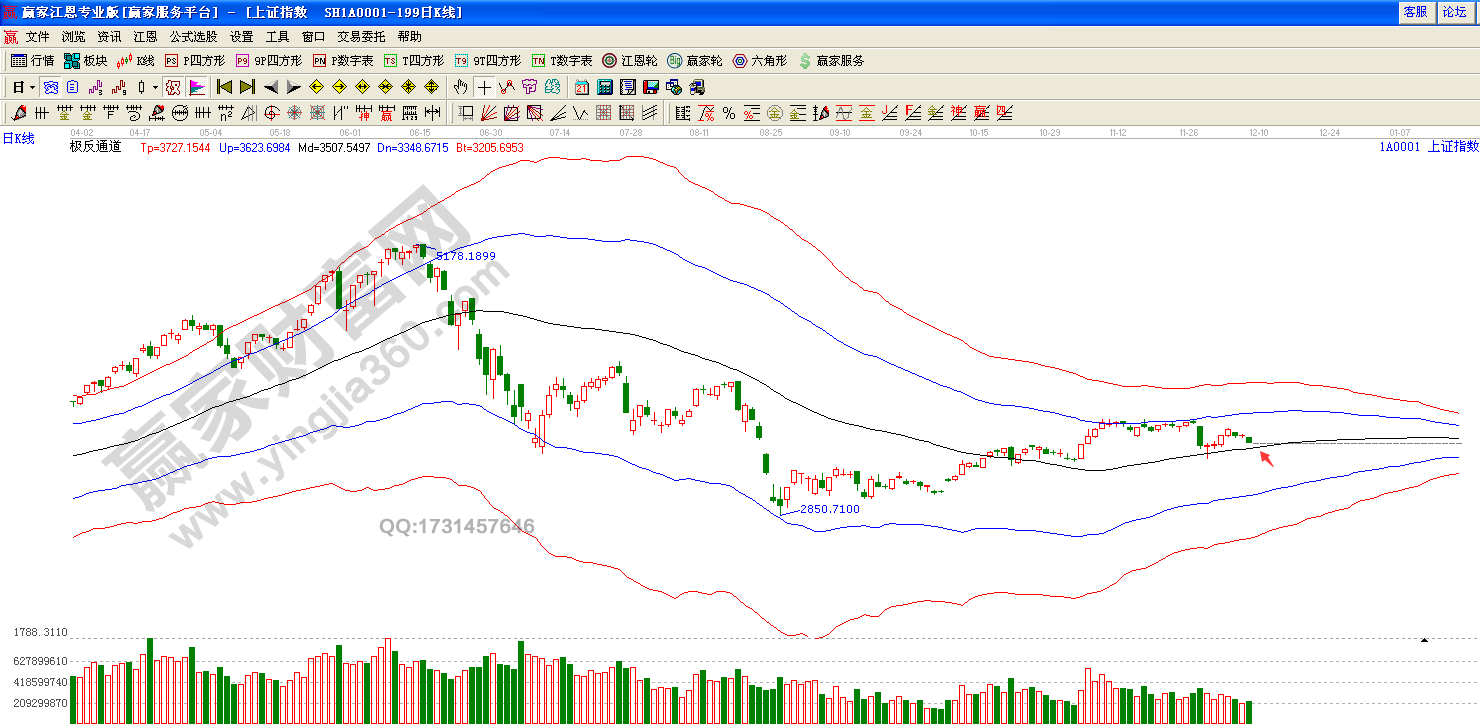1480x724 pixels.
Task: Click the 5178.1899 peak price label
Action: click(465, 256)
